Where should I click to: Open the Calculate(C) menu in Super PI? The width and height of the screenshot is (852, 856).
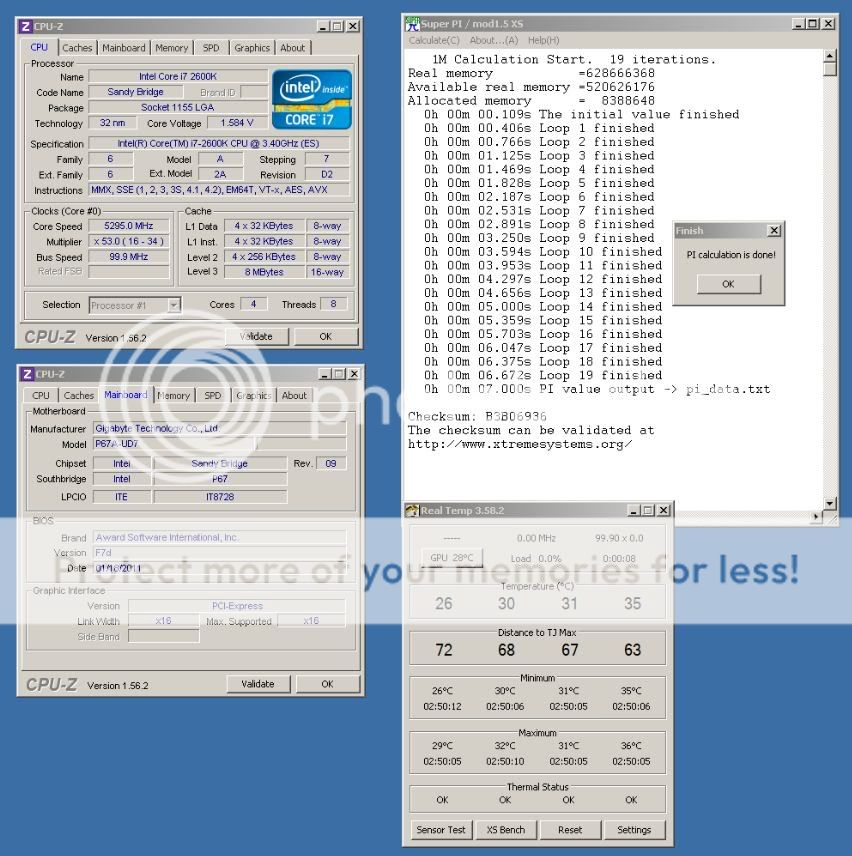pos(434,40)
